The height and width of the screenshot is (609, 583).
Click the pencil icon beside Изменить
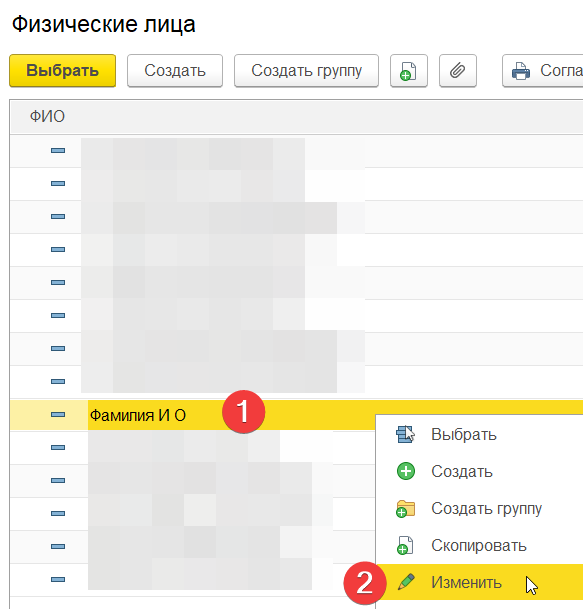tap(406, 582)
